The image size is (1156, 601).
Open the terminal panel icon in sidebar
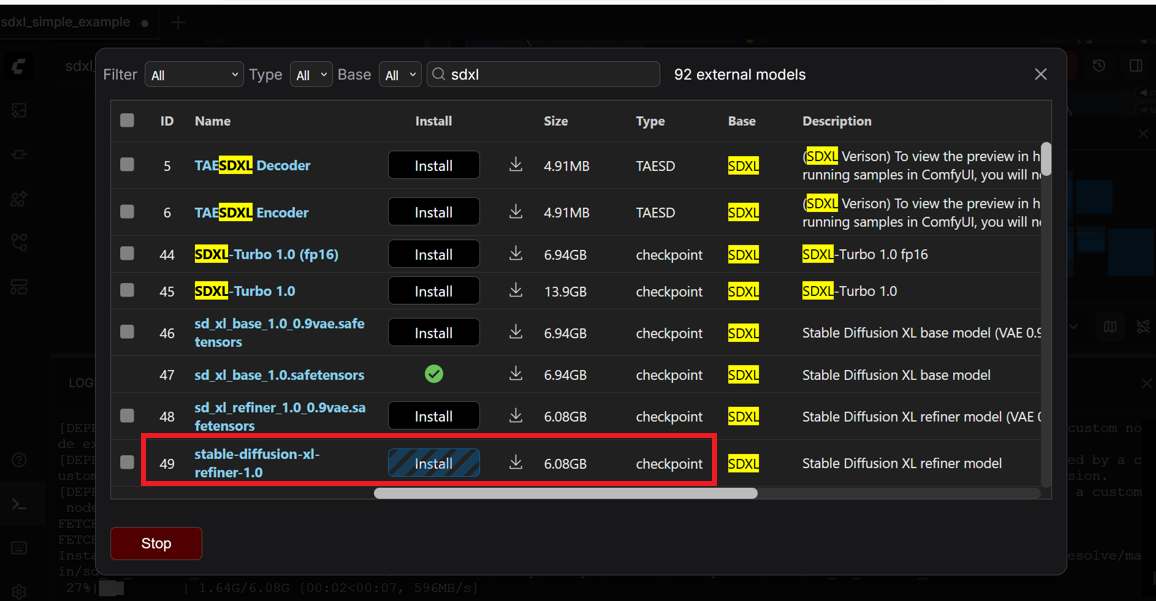click(x=21, y=504)
